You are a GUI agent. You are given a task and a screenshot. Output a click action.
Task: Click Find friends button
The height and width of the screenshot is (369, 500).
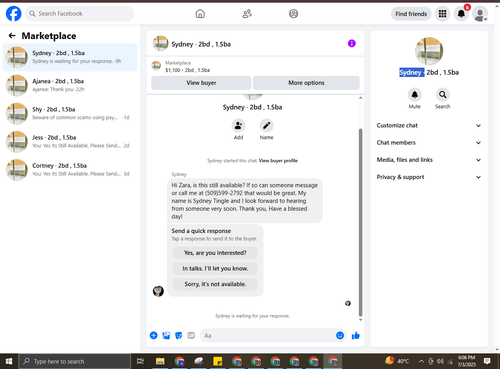[x=411, y=14]
